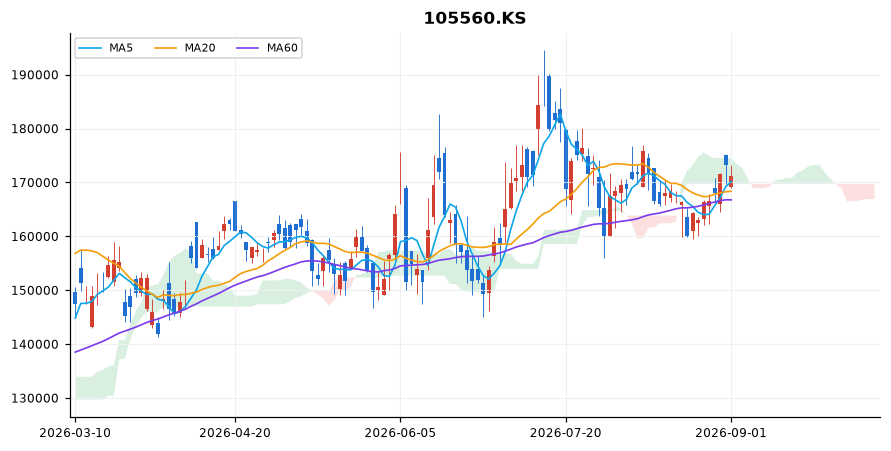The width and height of the screenshot is (891, 451).
Task: Click the orange MA20 legend line sample
Action: 166,48
